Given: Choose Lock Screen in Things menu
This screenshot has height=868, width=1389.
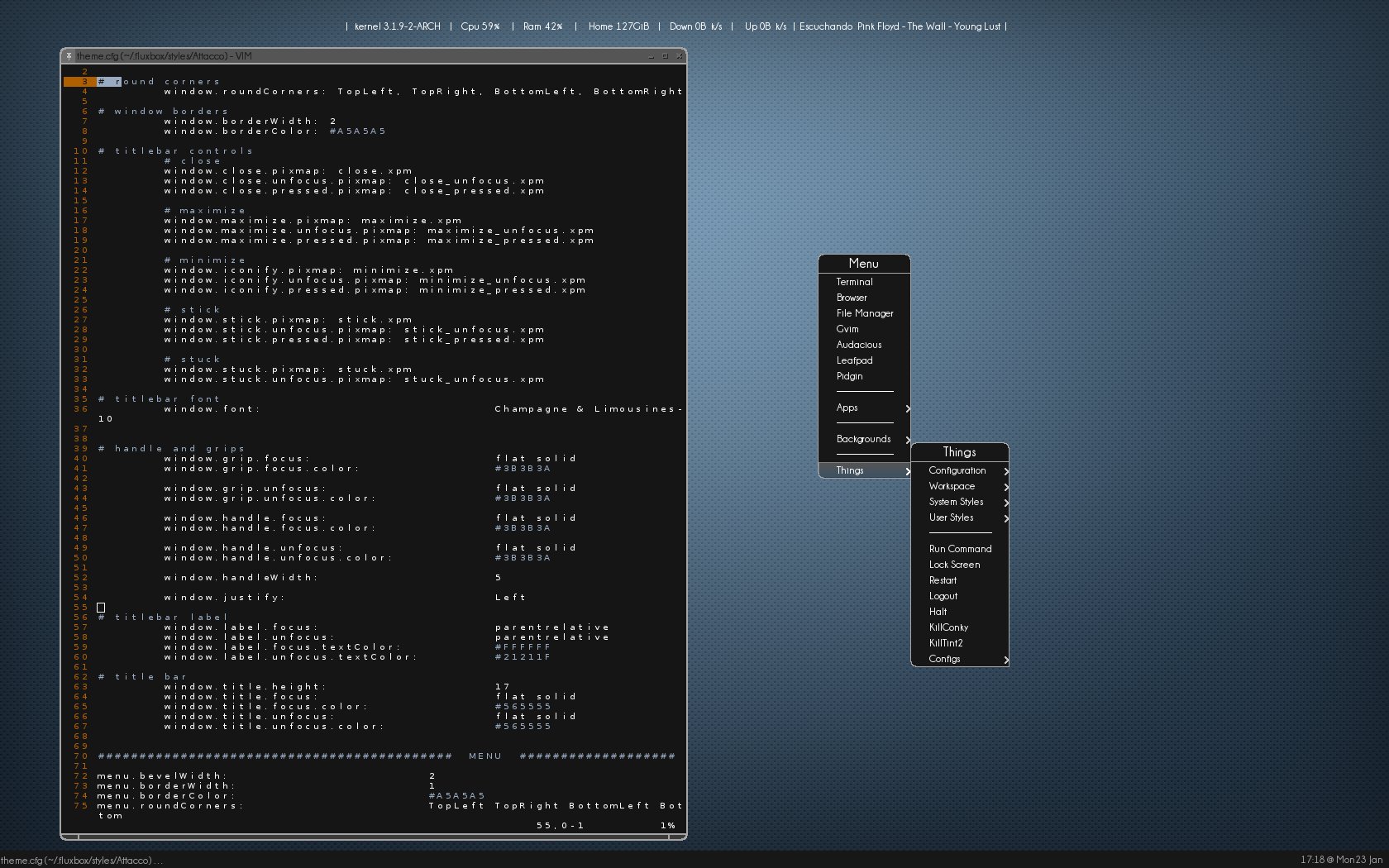Looking at the screenshot, I should 960,565.
